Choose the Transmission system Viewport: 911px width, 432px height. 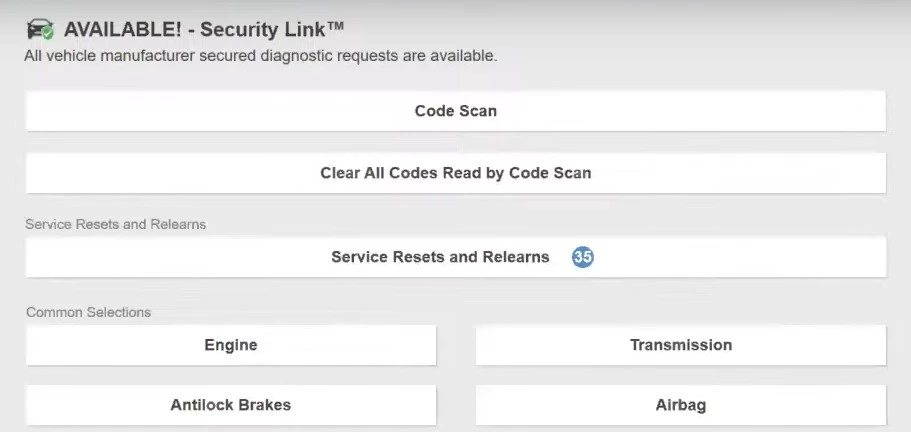[680, 345]
